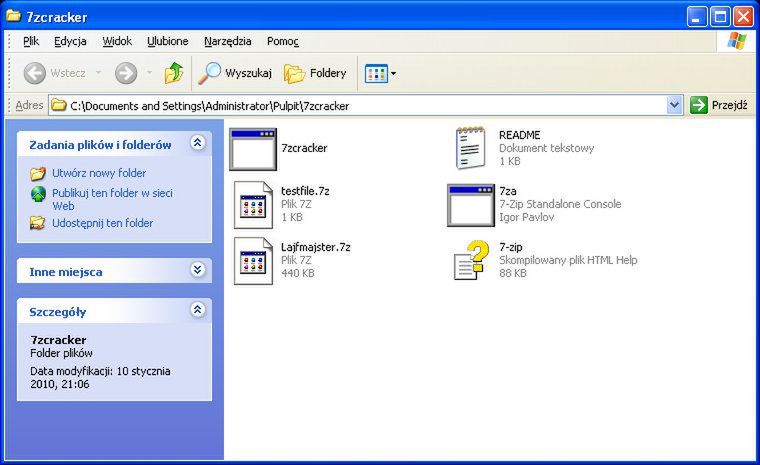760x465 pixels.
Task: Click the folder icon in address bar
Action: 59,105
